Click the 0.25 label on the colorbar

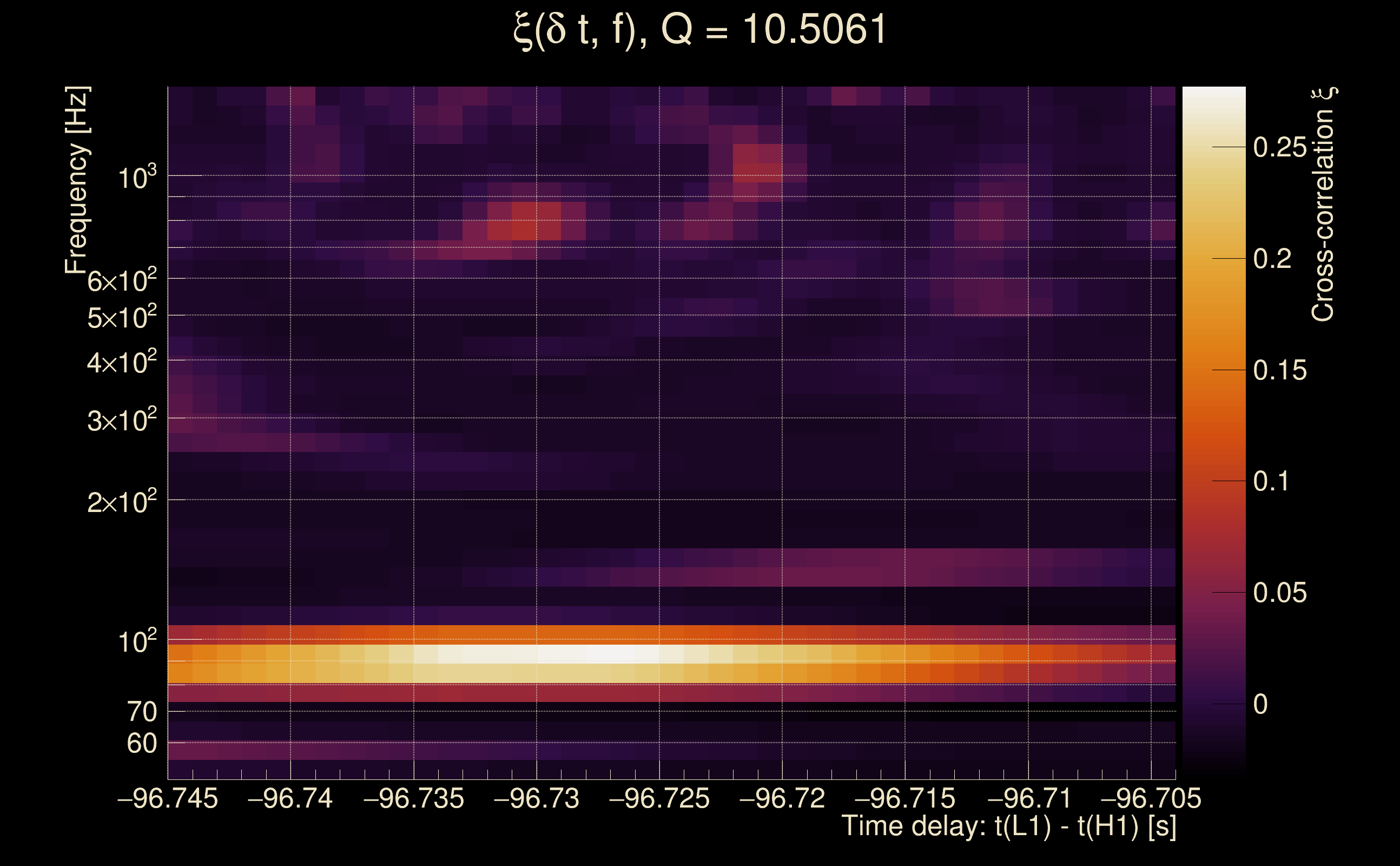point(1280,147)
